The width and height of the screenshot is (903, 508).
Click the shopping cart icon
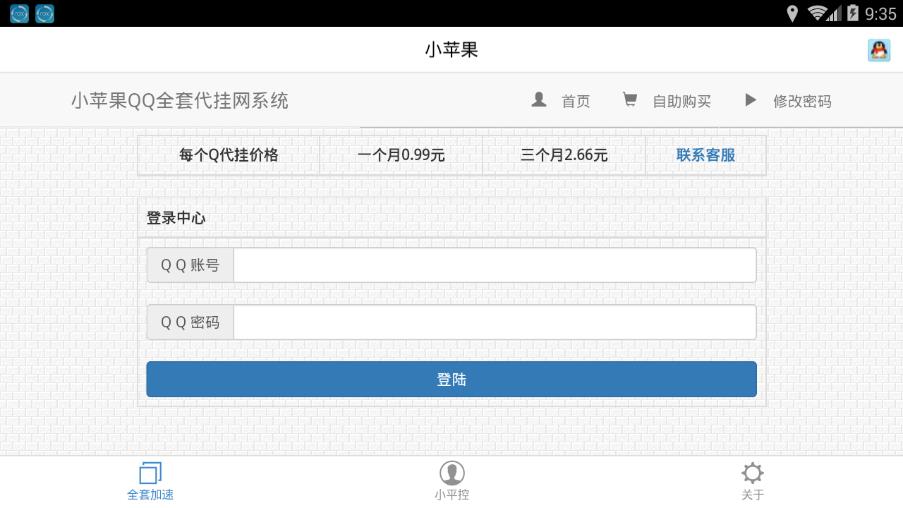pyautogui.click(x=630, y=100)
